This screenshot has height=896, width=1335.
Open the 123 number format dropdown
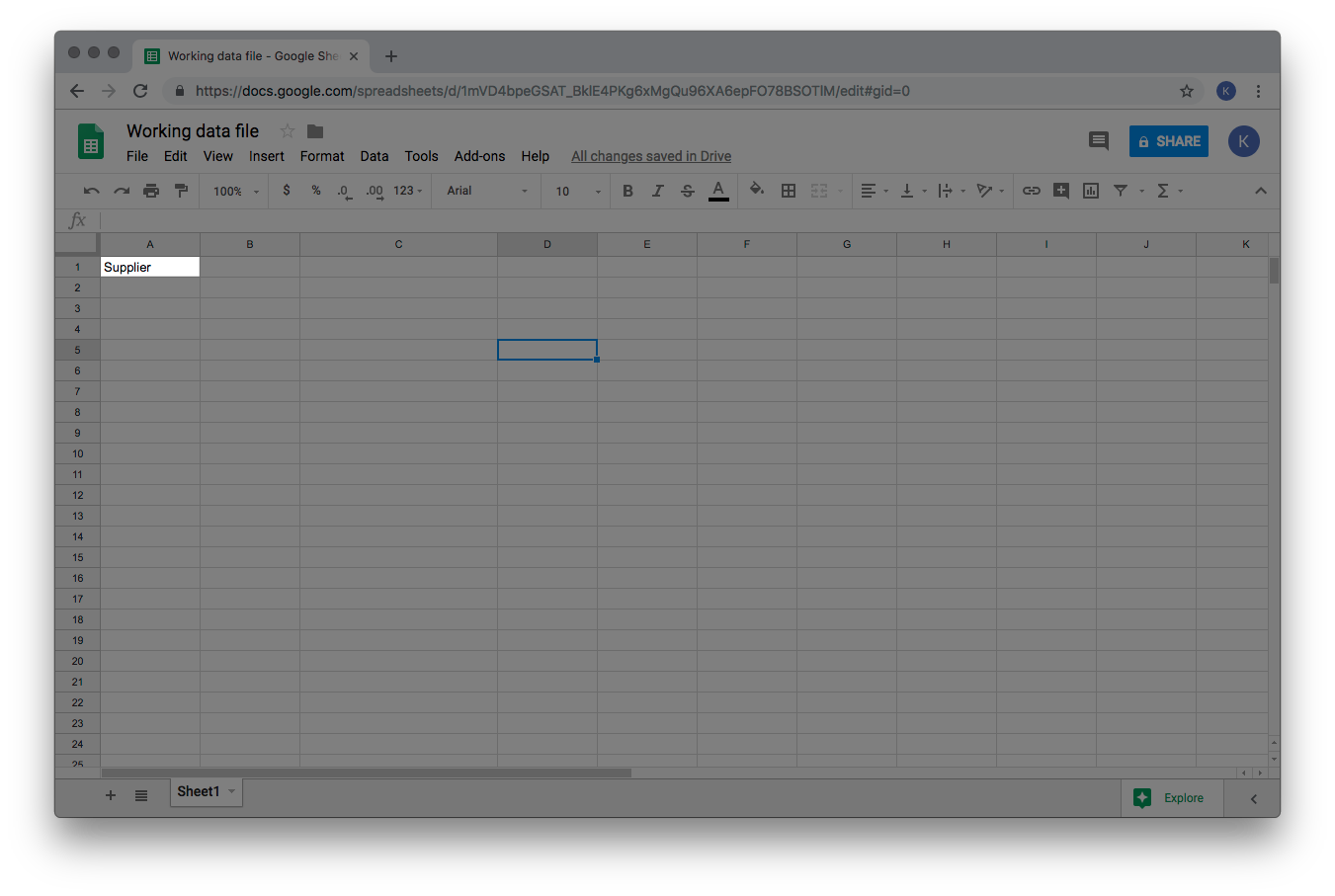[x=408, y=191]
